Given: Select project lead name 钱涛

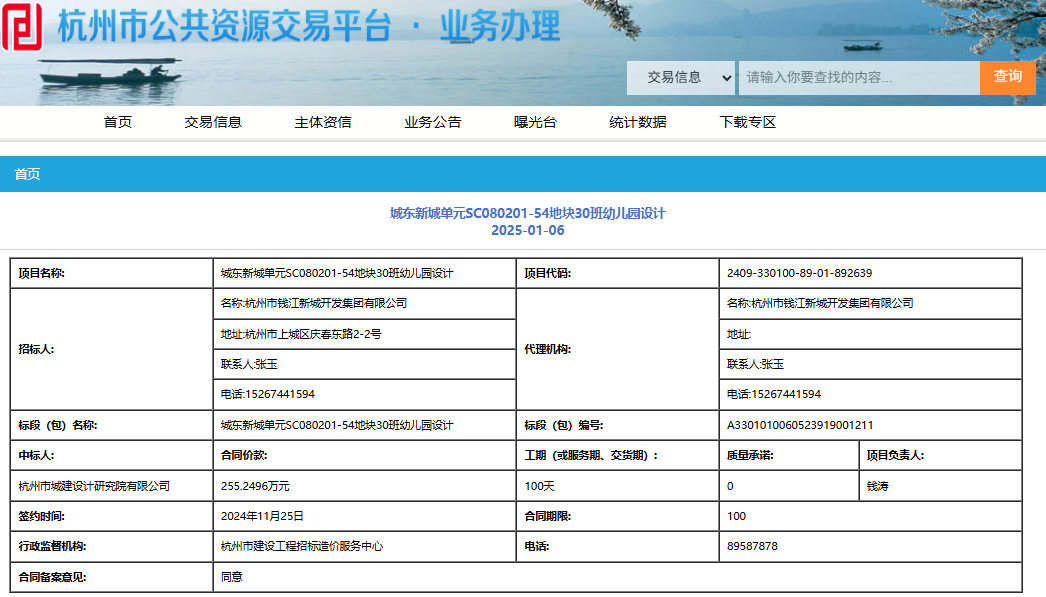Looking at the screenshot, I should 877,486.
